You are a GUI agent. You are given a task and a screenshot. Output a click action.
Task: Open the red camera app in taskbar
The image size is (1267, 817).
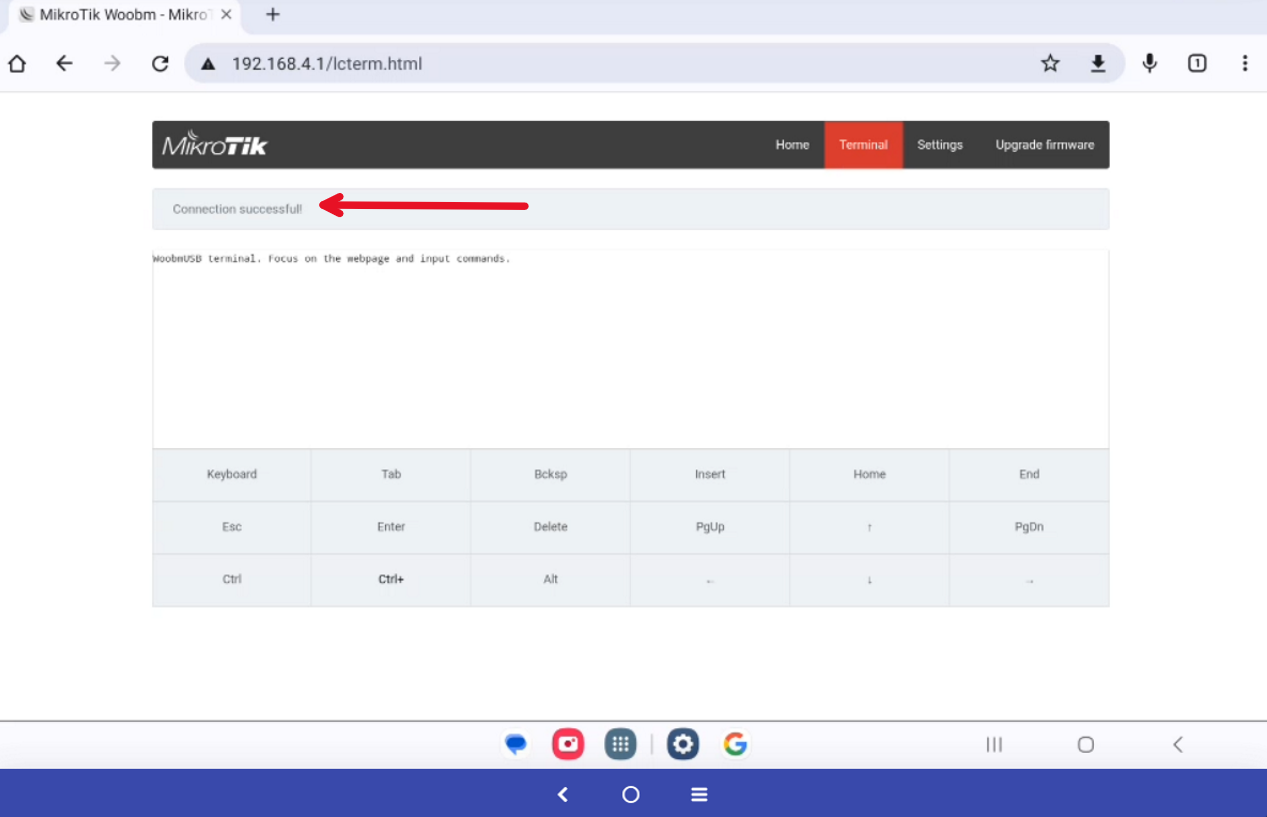pyautogui.click(x=568, y=744)
